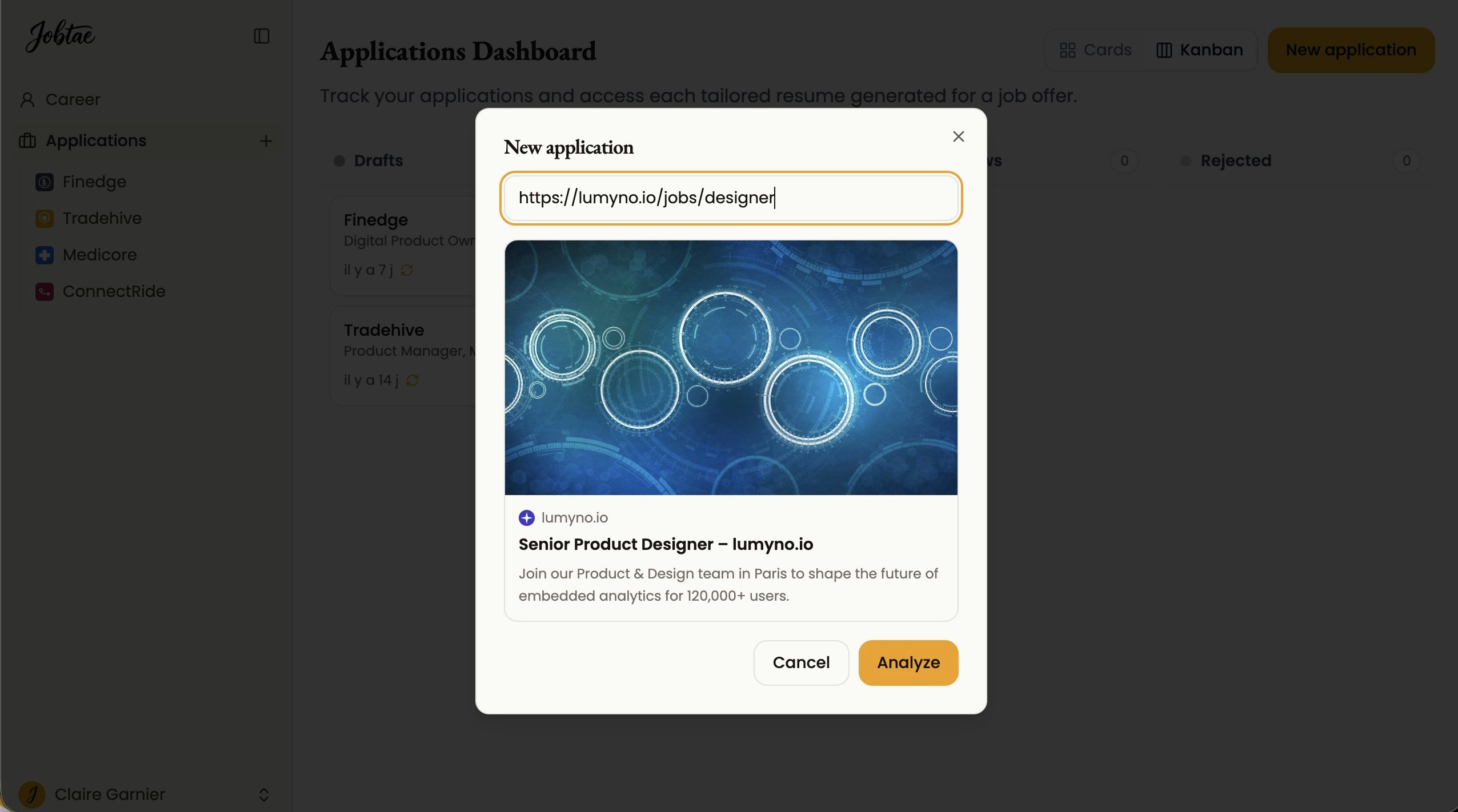Click refresh icon on Tradehive card

(412, 380)
